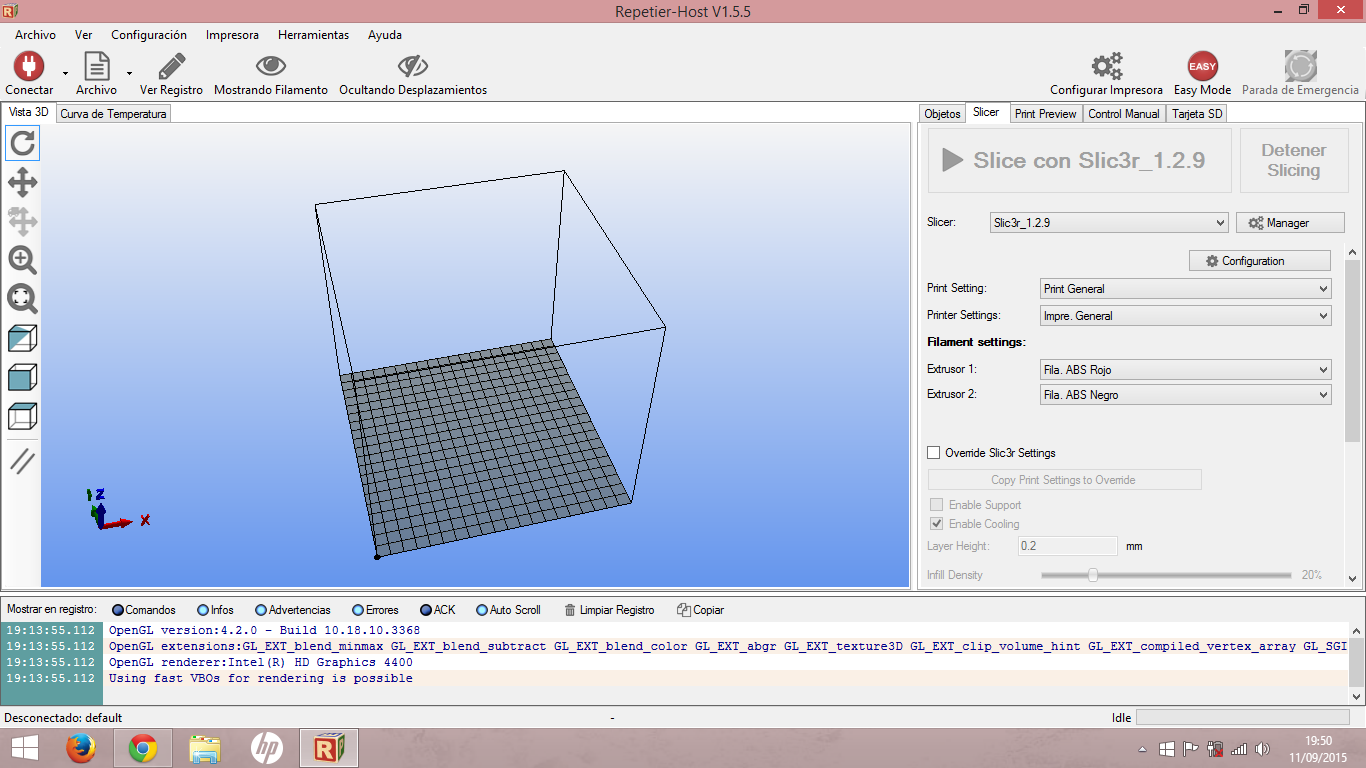Viewport: 1366px width, 768px height.
Task: Open the Archivo menu
Action: coord(35,35)
